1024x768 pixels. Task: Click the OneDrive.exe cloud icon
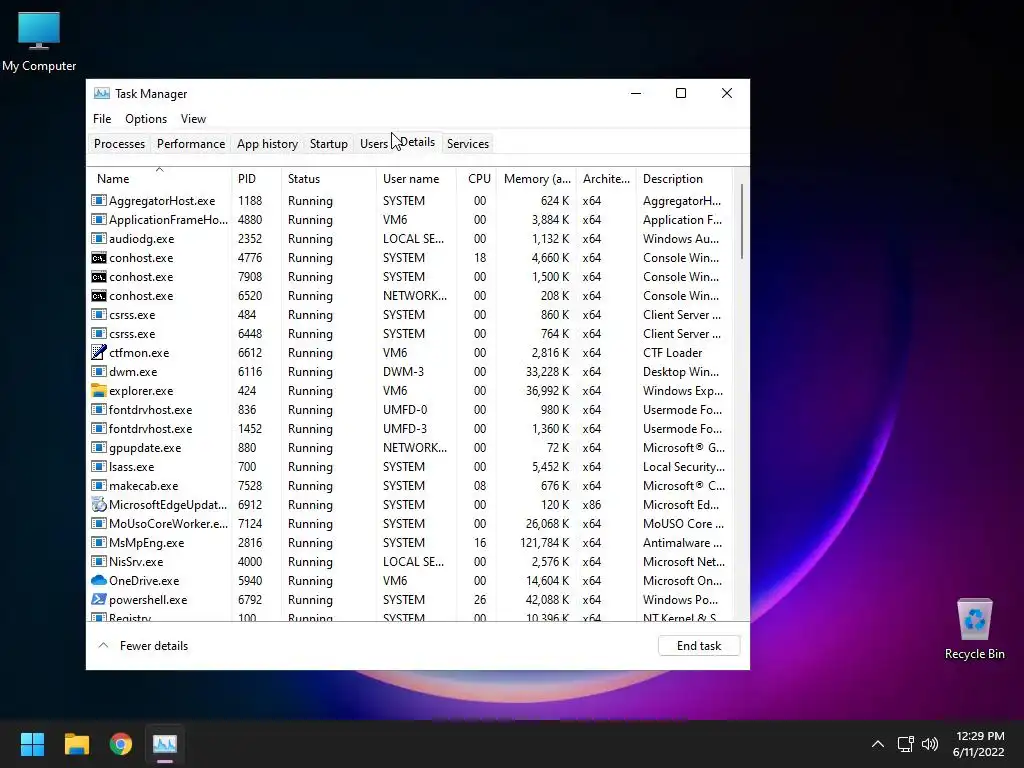99,581
